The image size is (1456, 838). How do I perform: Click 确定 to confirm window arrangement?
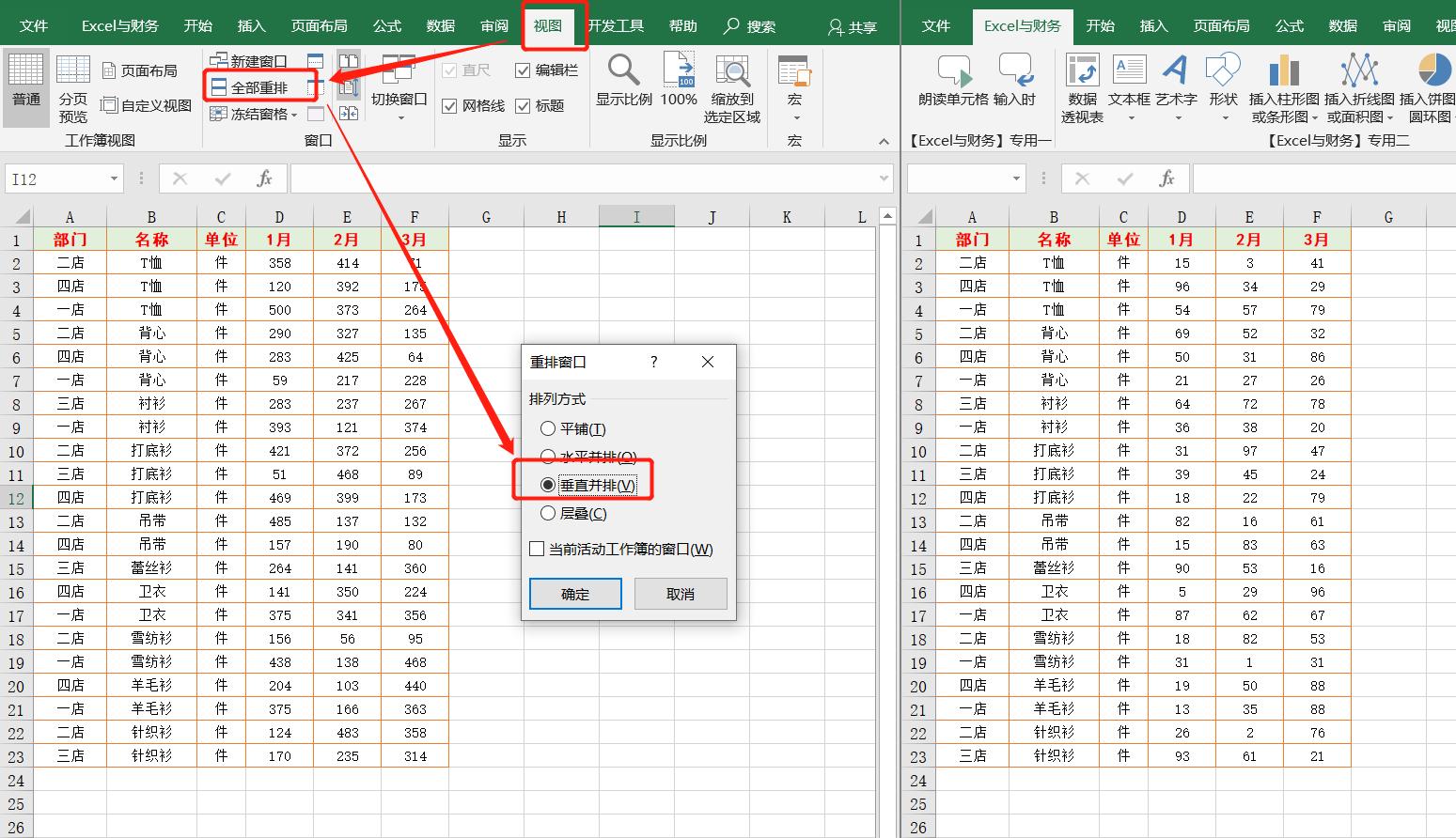point(575,594)
